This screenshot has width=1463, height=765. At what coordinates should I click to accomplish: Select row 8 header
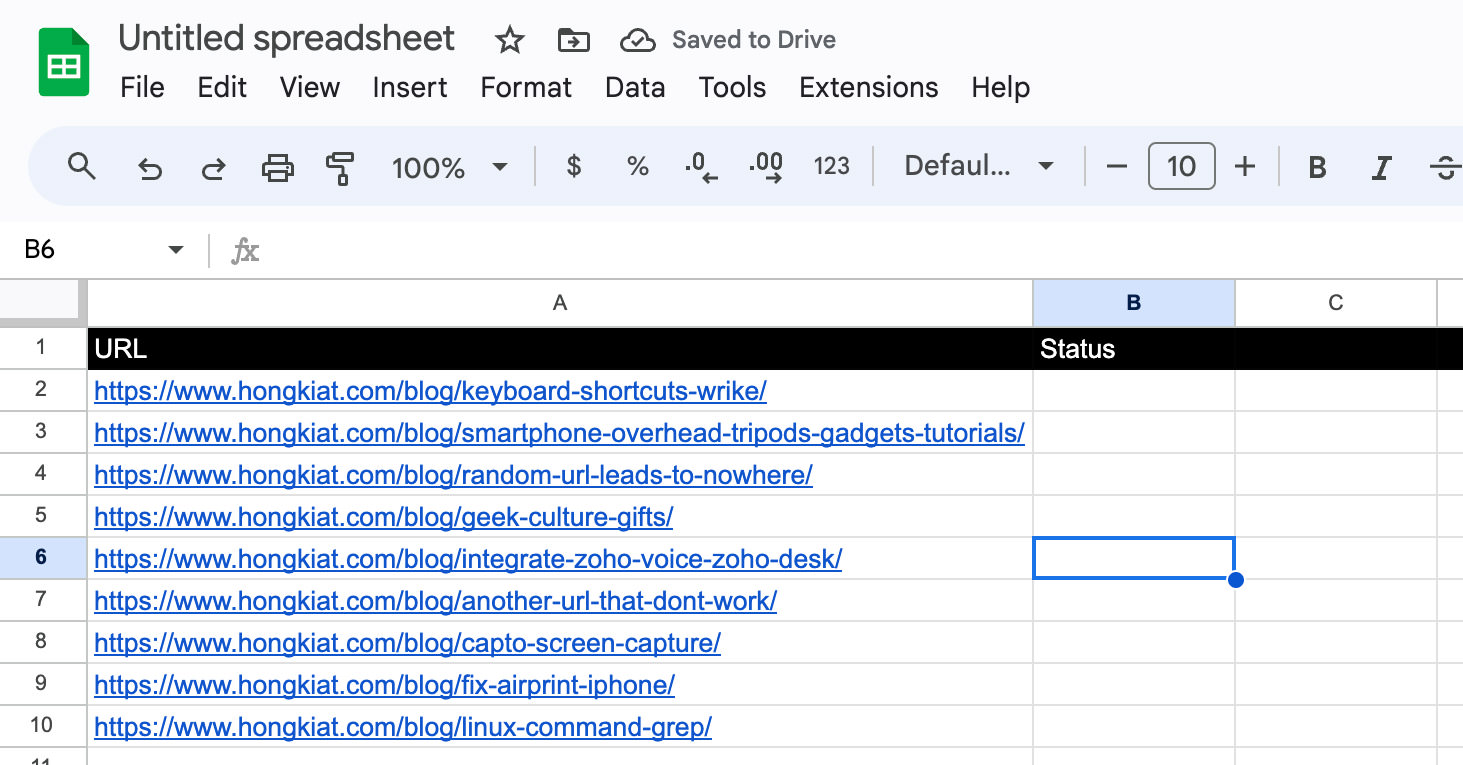pyautogui.click(x=42, y=642)
